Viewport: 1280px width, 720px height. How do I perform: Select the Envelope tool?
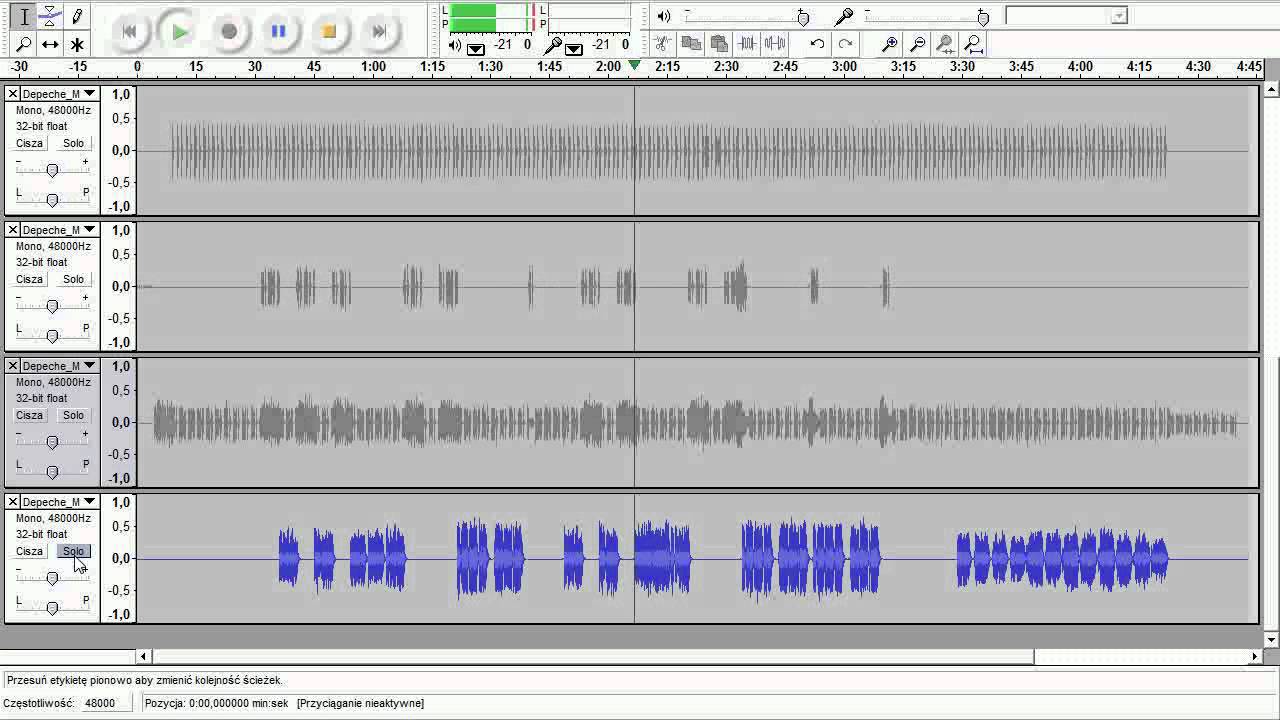[50, 17]
